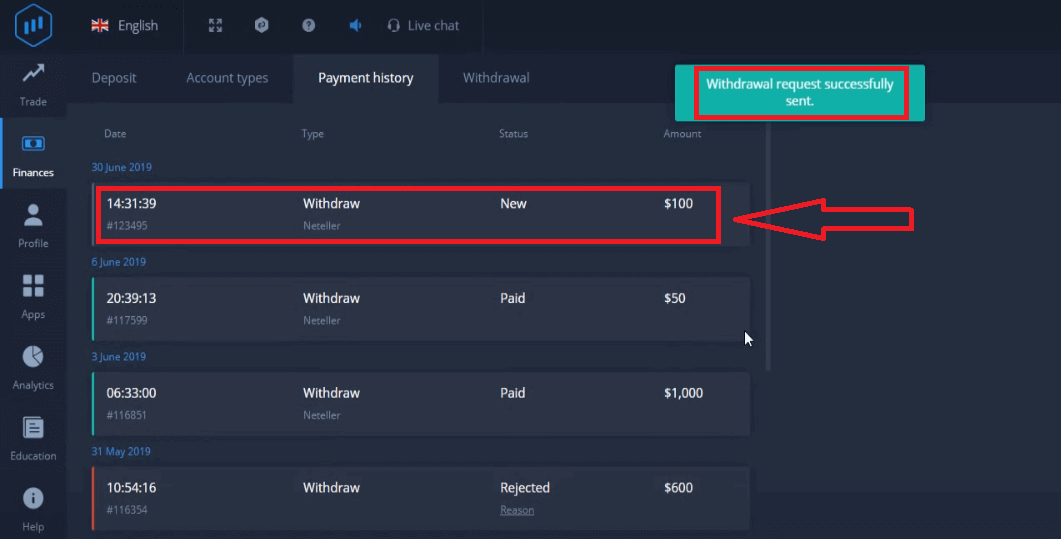Switch to the Account types tab
1061x539 pixels.
(x=227, y=78)
